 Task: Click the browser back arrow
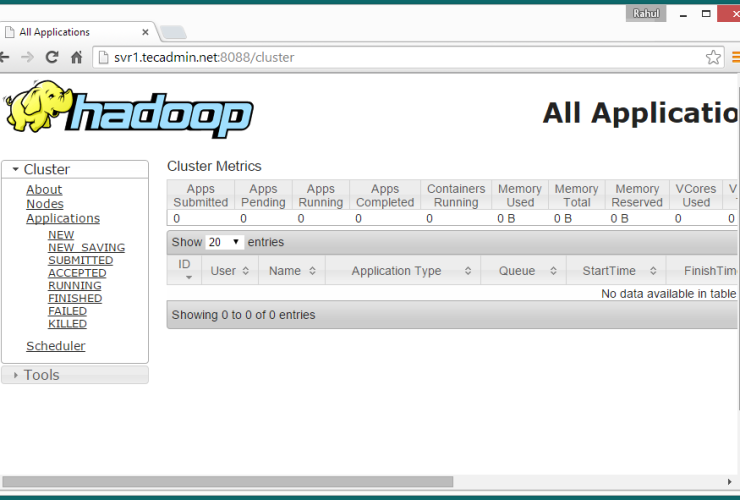tap(4, 58)
